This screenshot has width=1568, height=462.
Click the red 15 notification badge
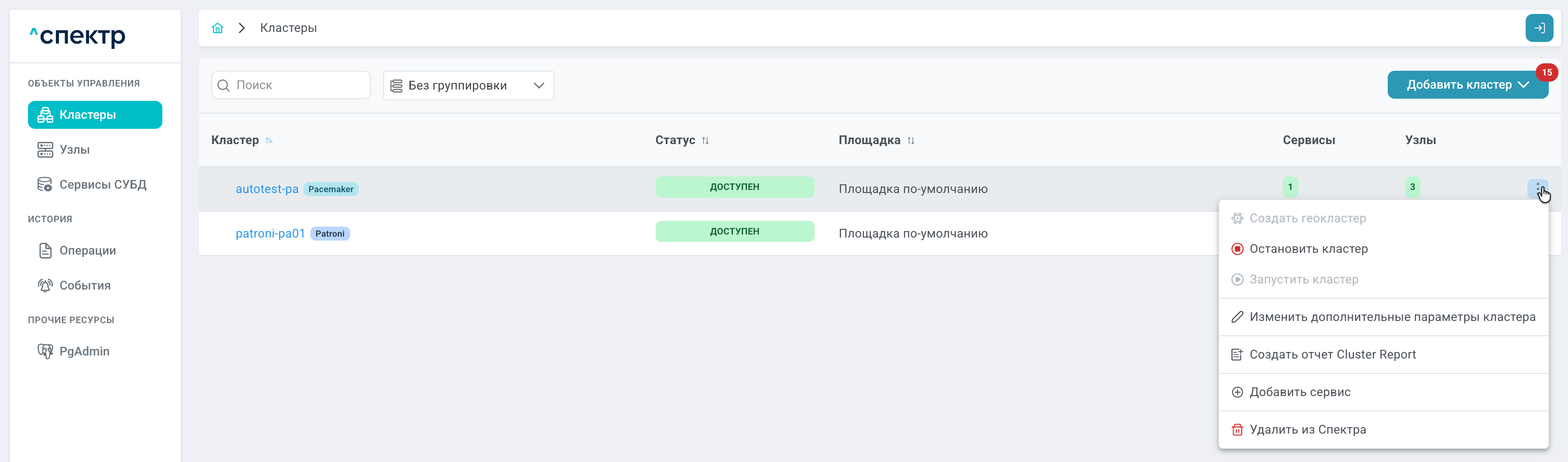(x=1546, y=72)
